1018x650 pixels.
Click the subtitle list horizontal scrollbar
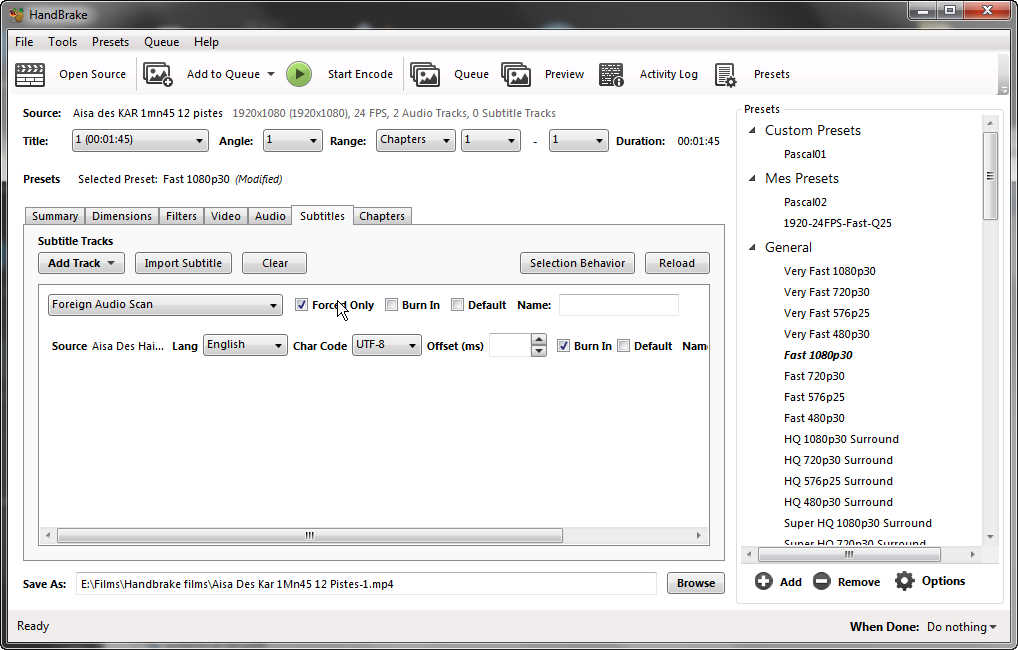click(310, 536)
